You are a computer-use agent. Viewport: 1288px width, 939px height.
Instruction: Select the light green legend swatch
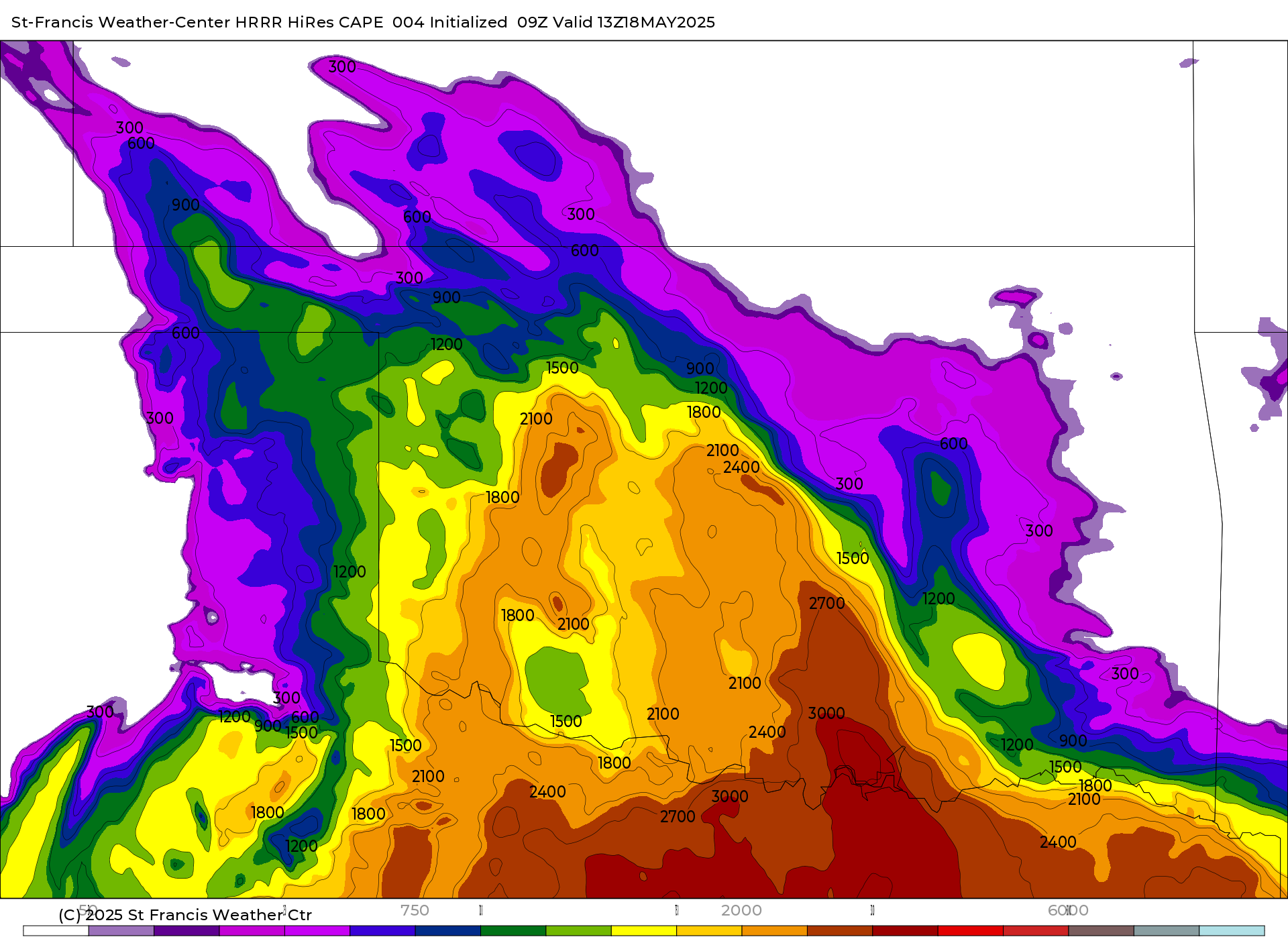579,931
